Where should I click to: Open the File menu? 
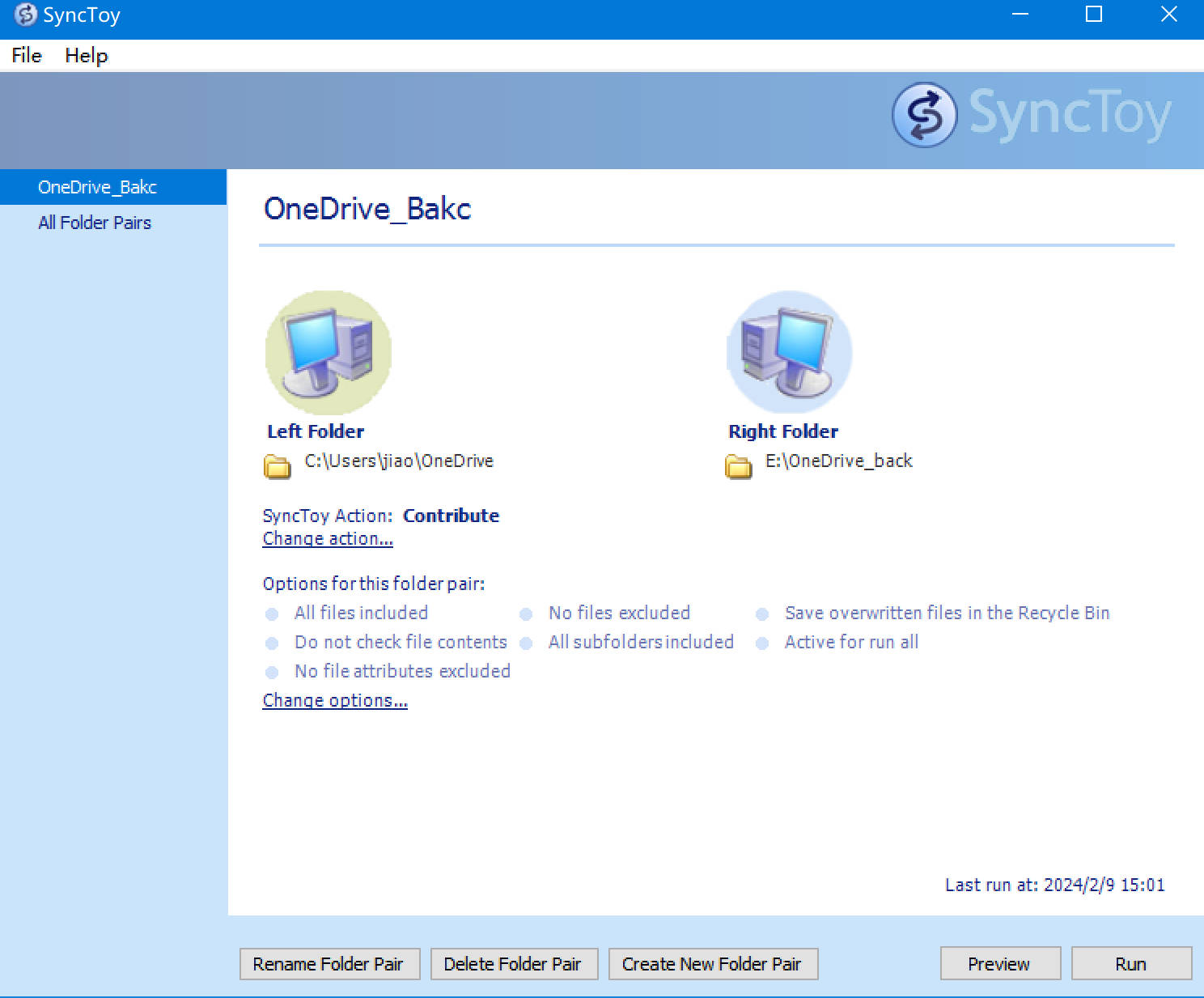point(27,55)
